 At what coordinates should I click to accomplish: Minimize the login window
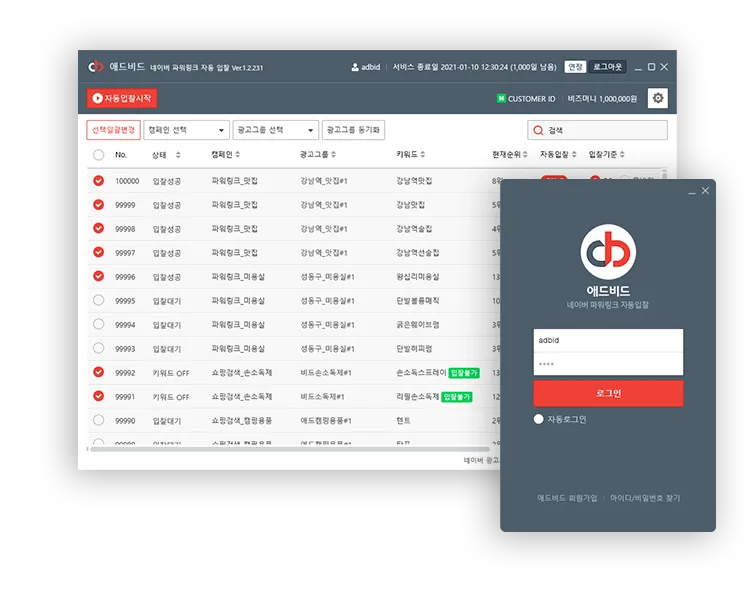coord(692,191)
